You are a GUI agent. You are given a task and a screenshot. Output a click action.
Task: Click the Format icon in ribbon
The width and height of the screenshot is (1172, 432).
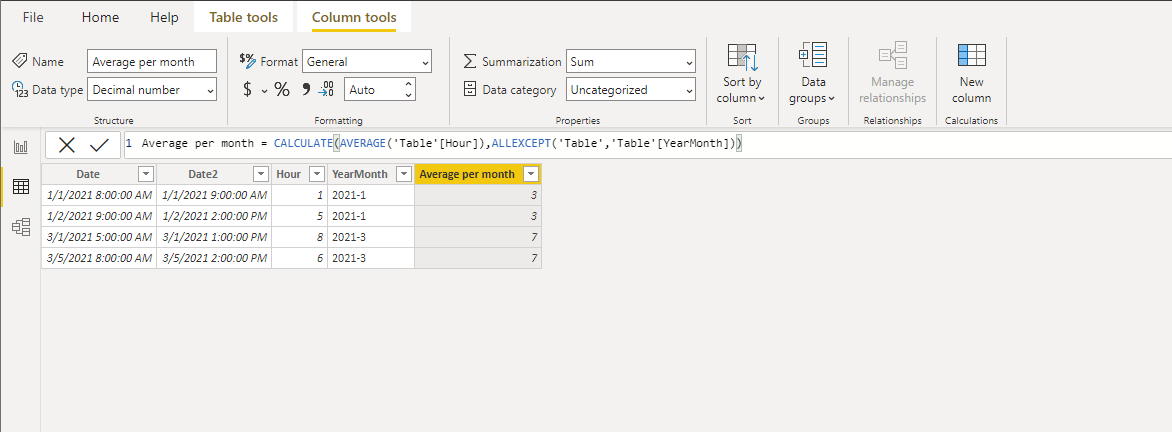click(x=247, y=60)
